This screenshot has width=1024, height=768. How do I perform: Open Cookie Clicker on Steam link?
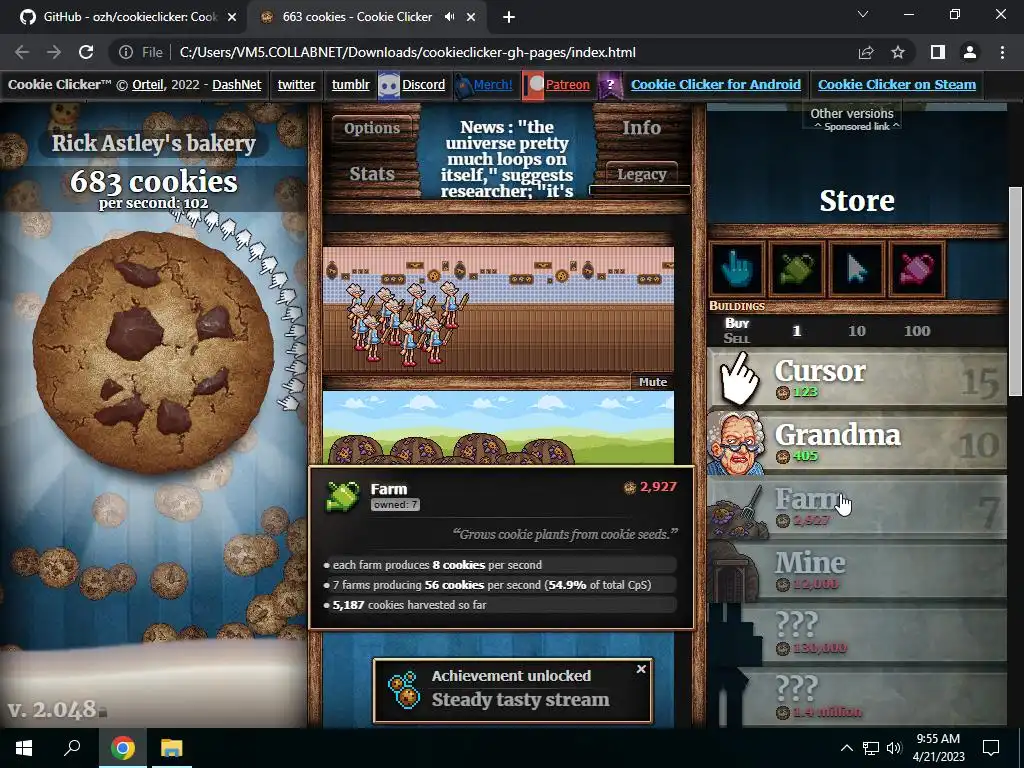coord(897,85)
